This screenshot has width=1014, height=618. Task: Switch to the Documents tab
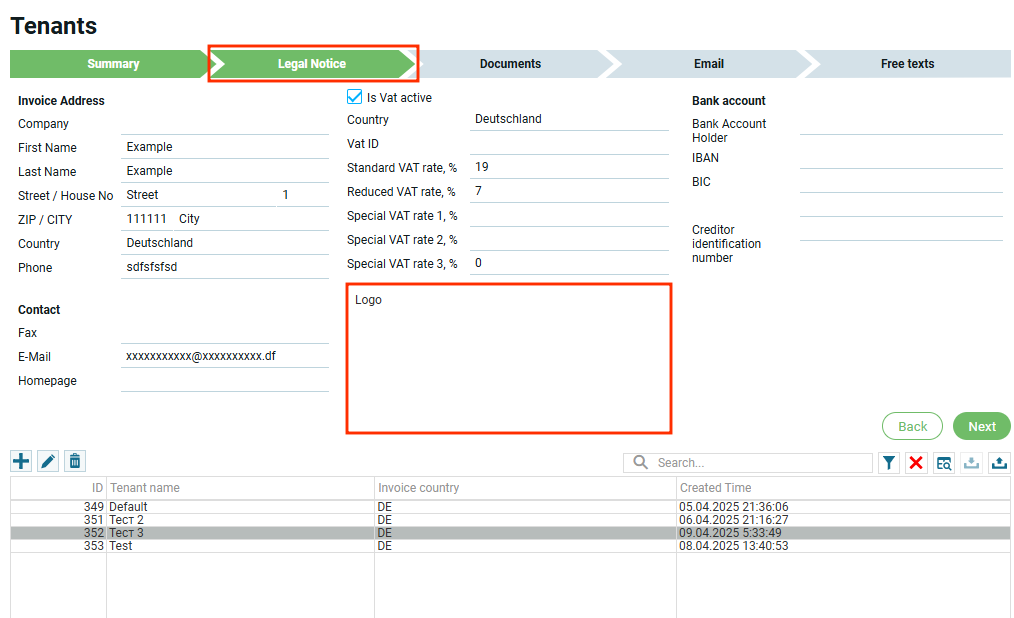click(510, 64)
